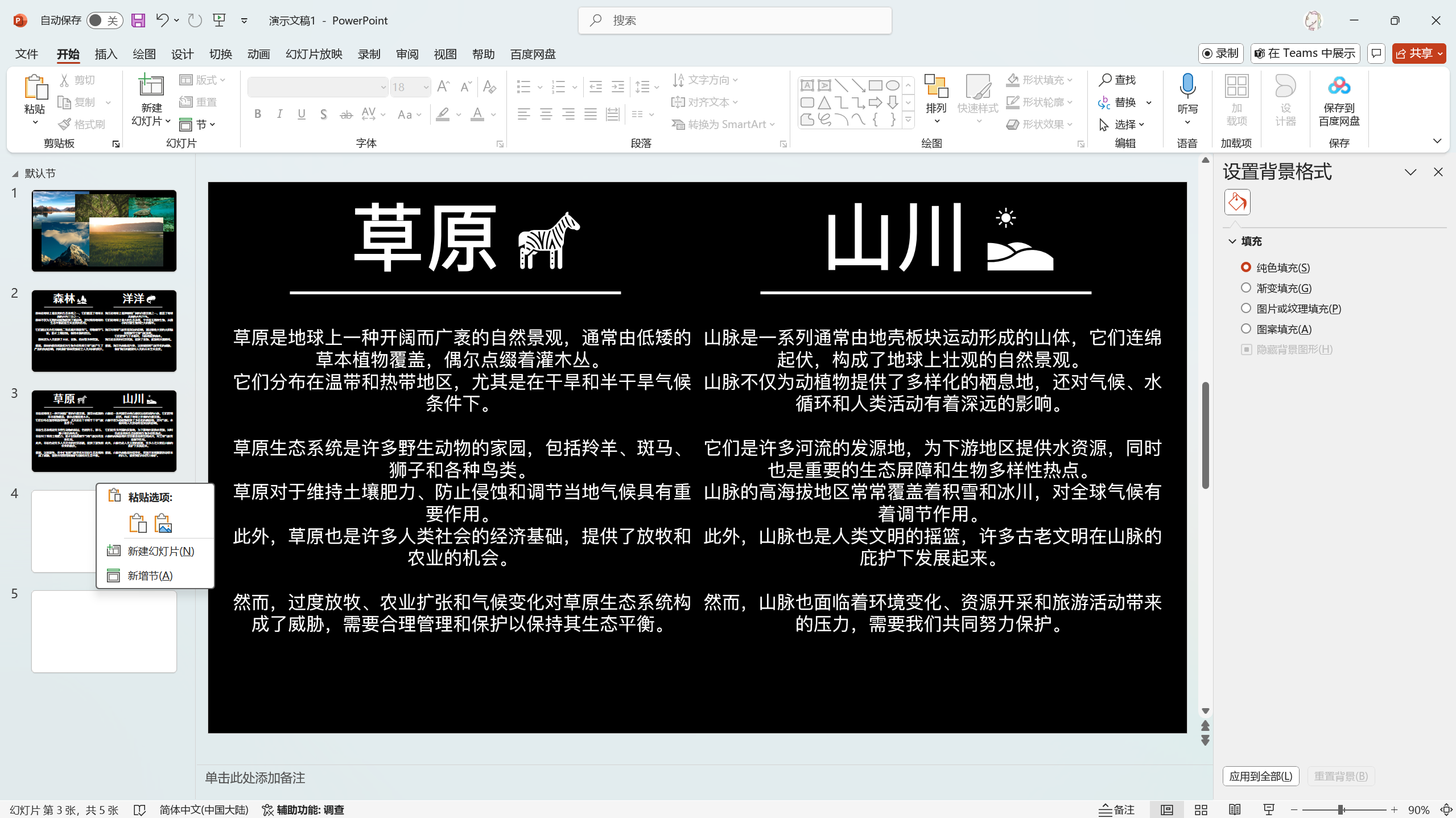Select Picture or texture fill (图片或纹理填充)
This screenshot has height=818, width=1456.
[x=1246, y=308]
